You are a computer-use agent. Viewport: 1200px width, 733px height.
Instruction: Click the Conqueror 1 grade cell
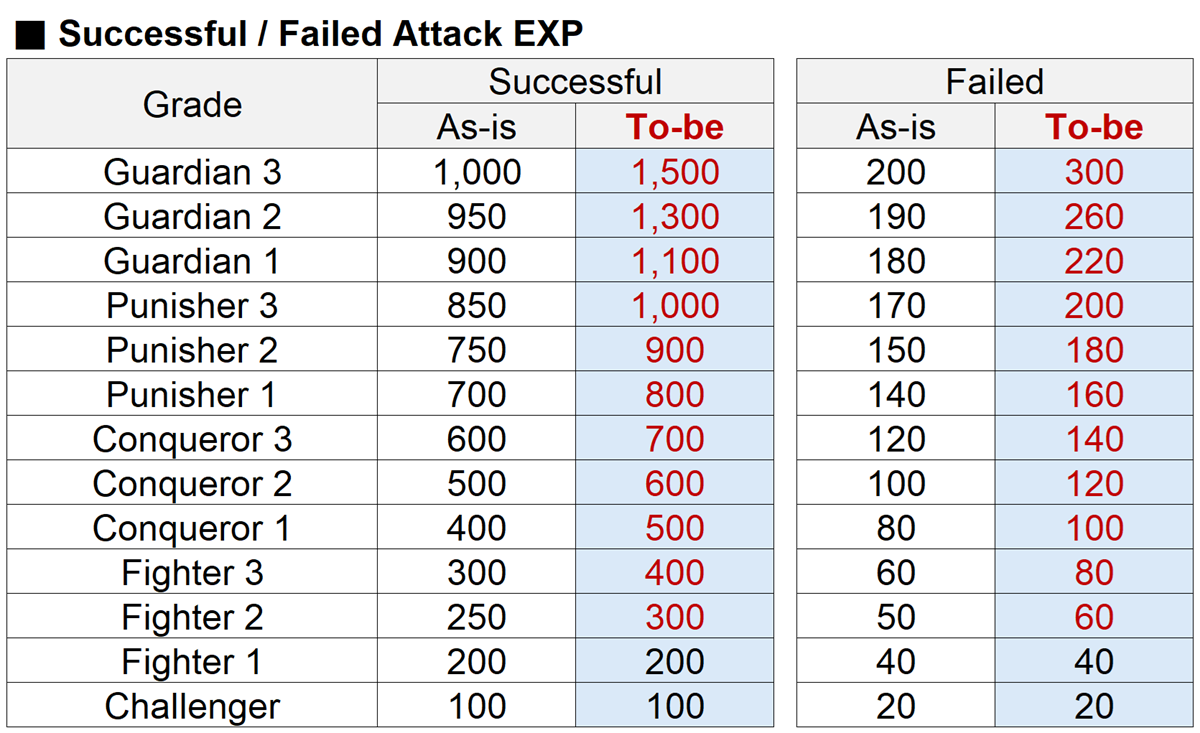[x=192, y=528]
